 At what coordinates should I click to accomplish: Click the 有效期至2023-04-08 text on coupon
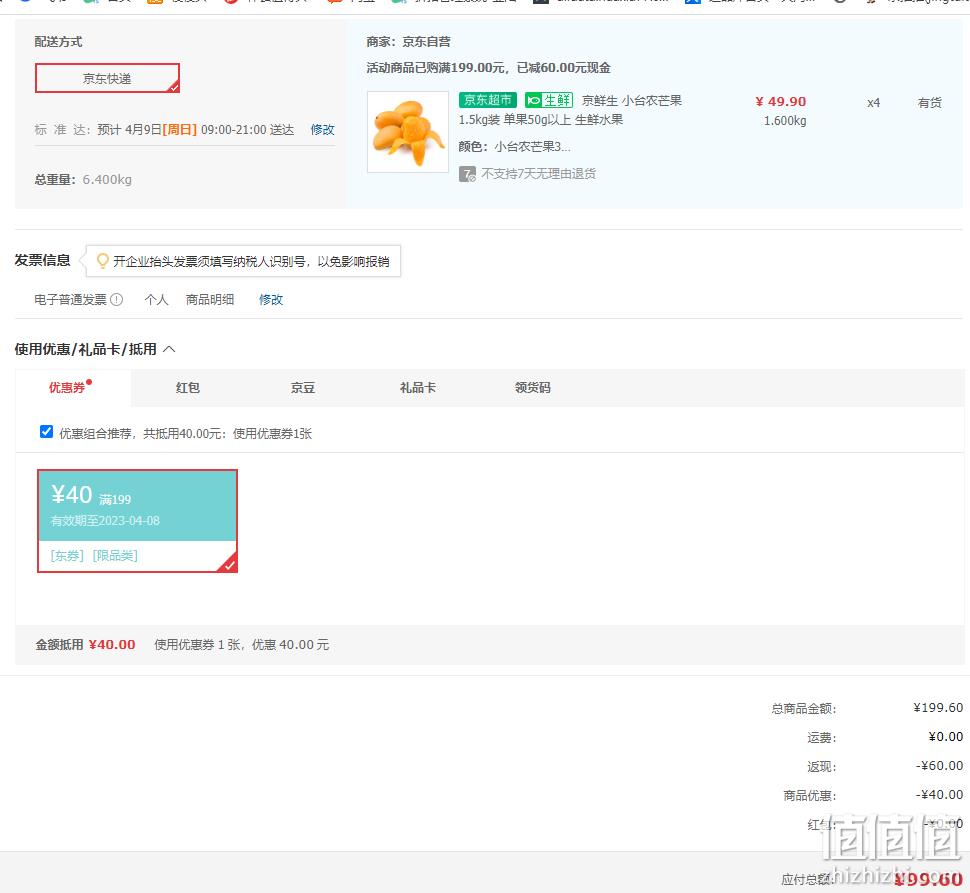click(105, 521)
